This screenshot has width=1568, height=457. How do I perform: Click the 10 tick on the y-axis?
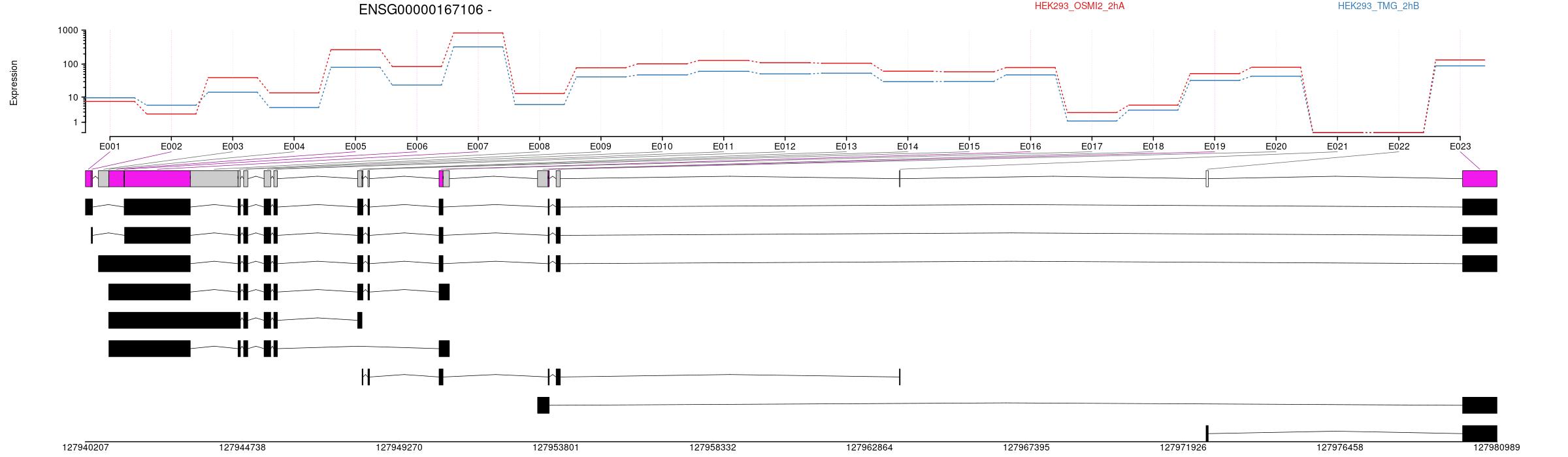click(x=73, y=97)
